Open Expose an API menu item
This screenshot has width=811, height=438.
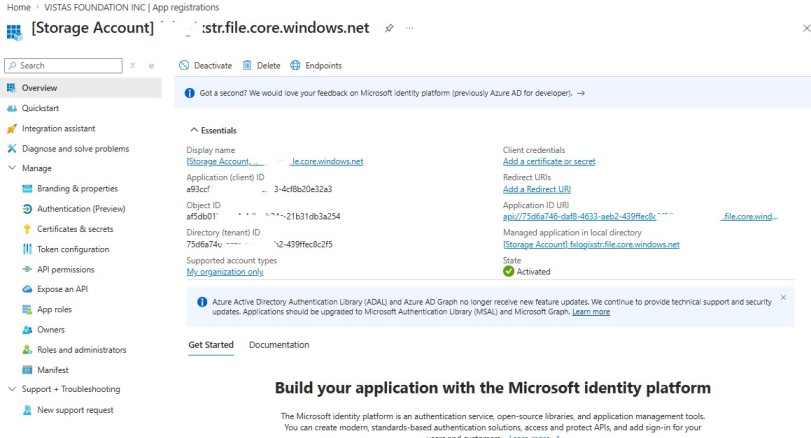click(63, 289)
